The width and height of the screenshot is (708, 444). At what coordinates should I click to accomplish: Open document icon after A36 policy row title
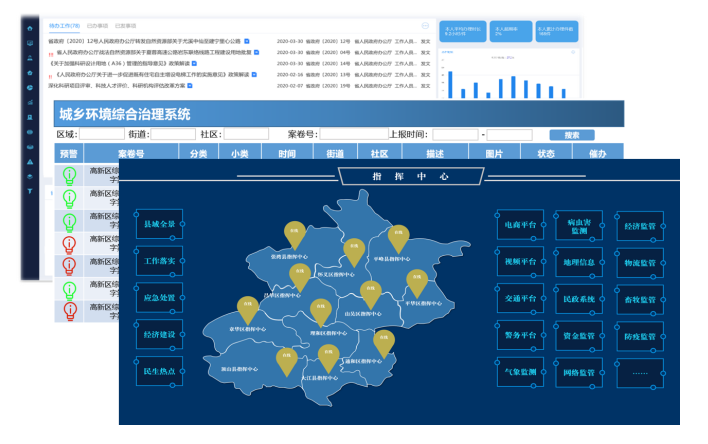[x=194, y=63]
